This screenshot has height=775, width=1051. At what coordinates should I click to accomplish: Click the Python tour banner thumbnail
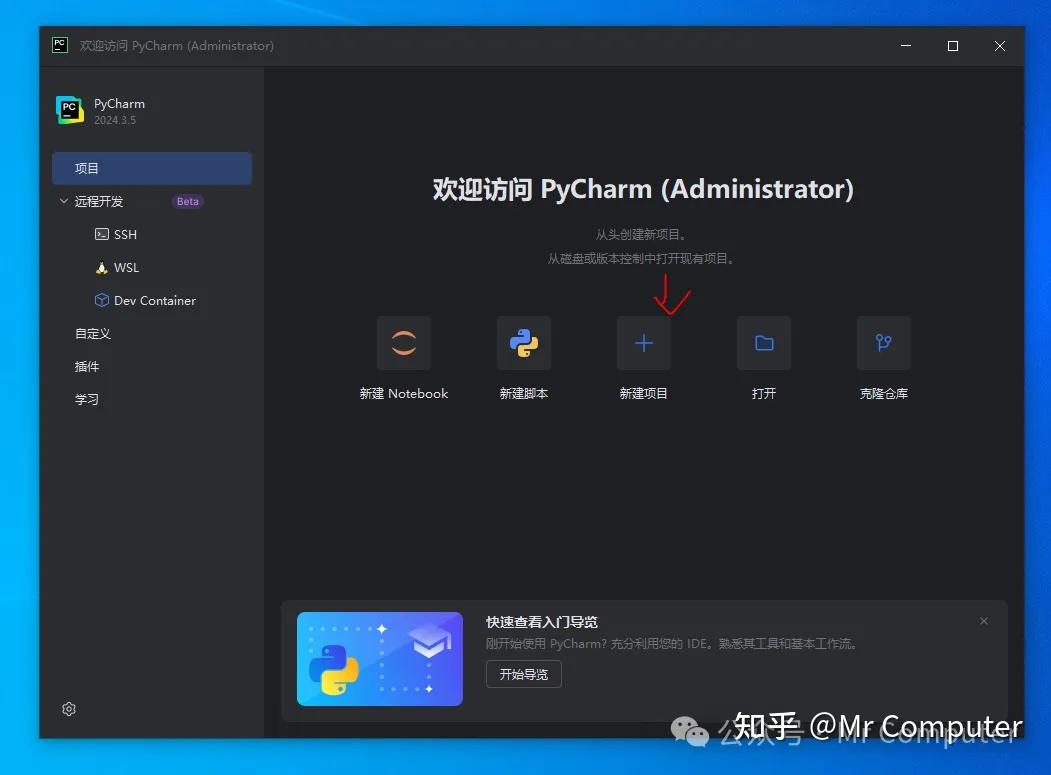(x=380, y=658)
